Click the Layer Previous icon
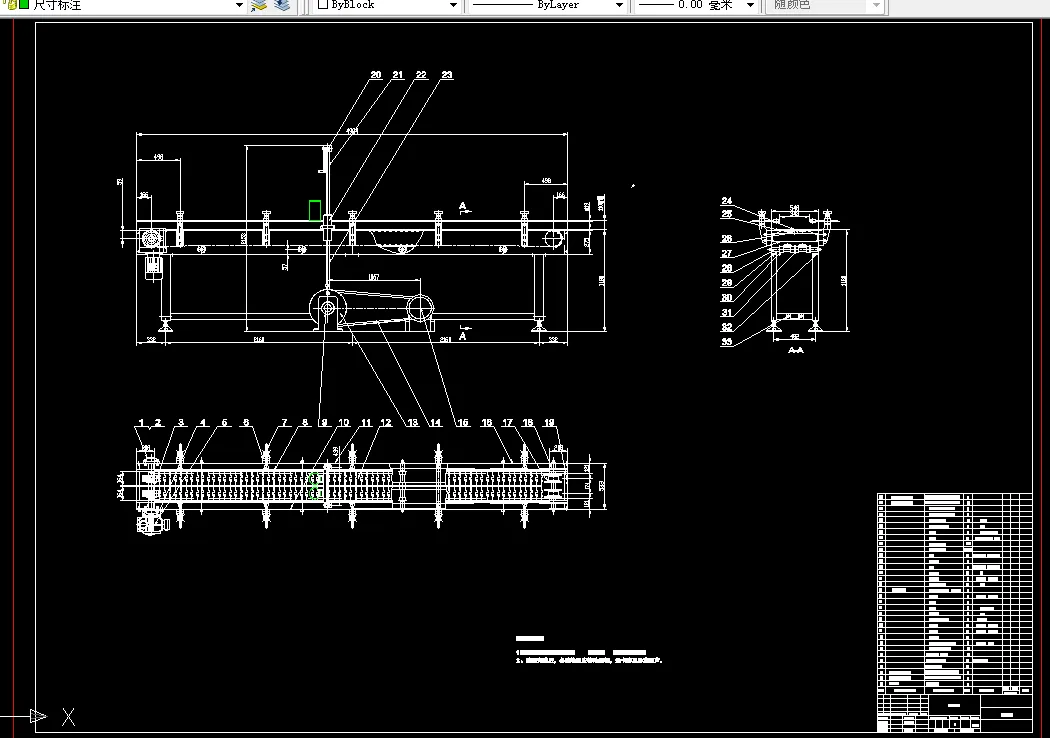Screen dimensions: 1050x738 pyautogui.click(x=283, y=5)
